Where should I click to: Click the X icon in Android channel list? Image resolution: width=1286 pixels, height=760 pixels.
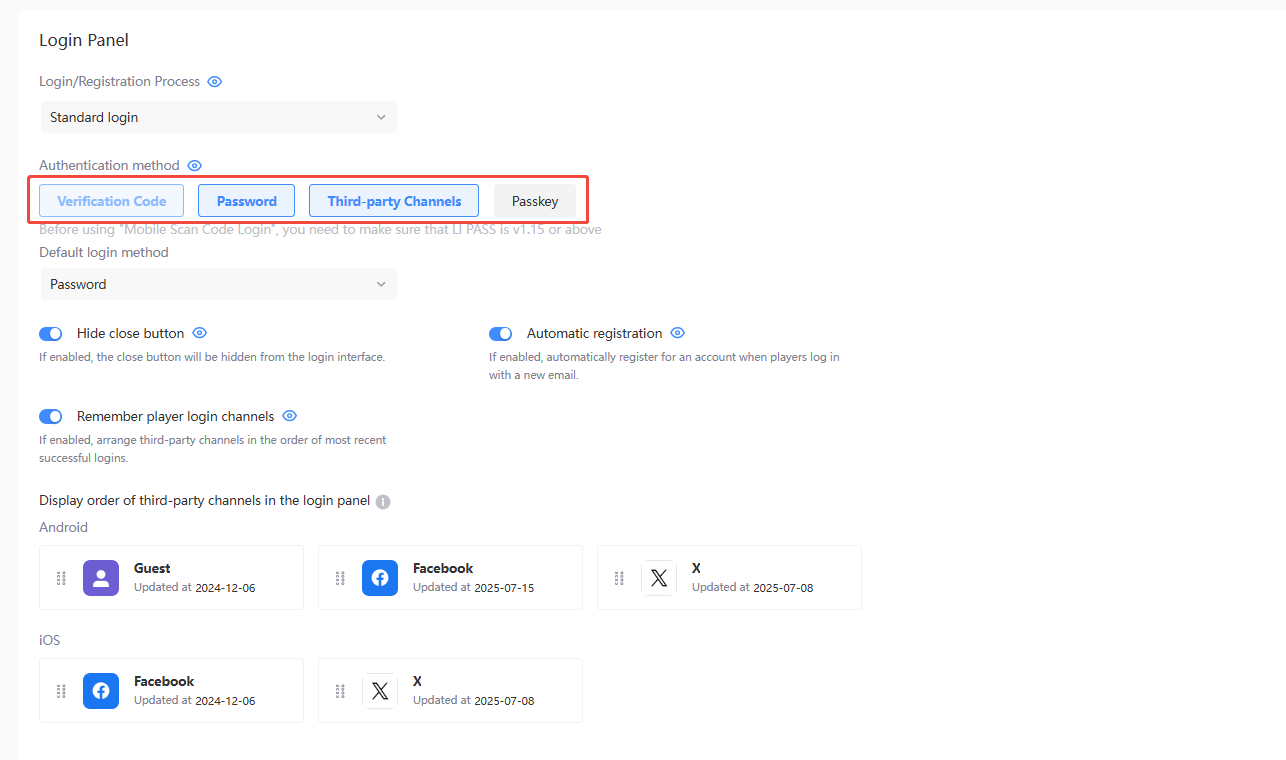[659, 578]
